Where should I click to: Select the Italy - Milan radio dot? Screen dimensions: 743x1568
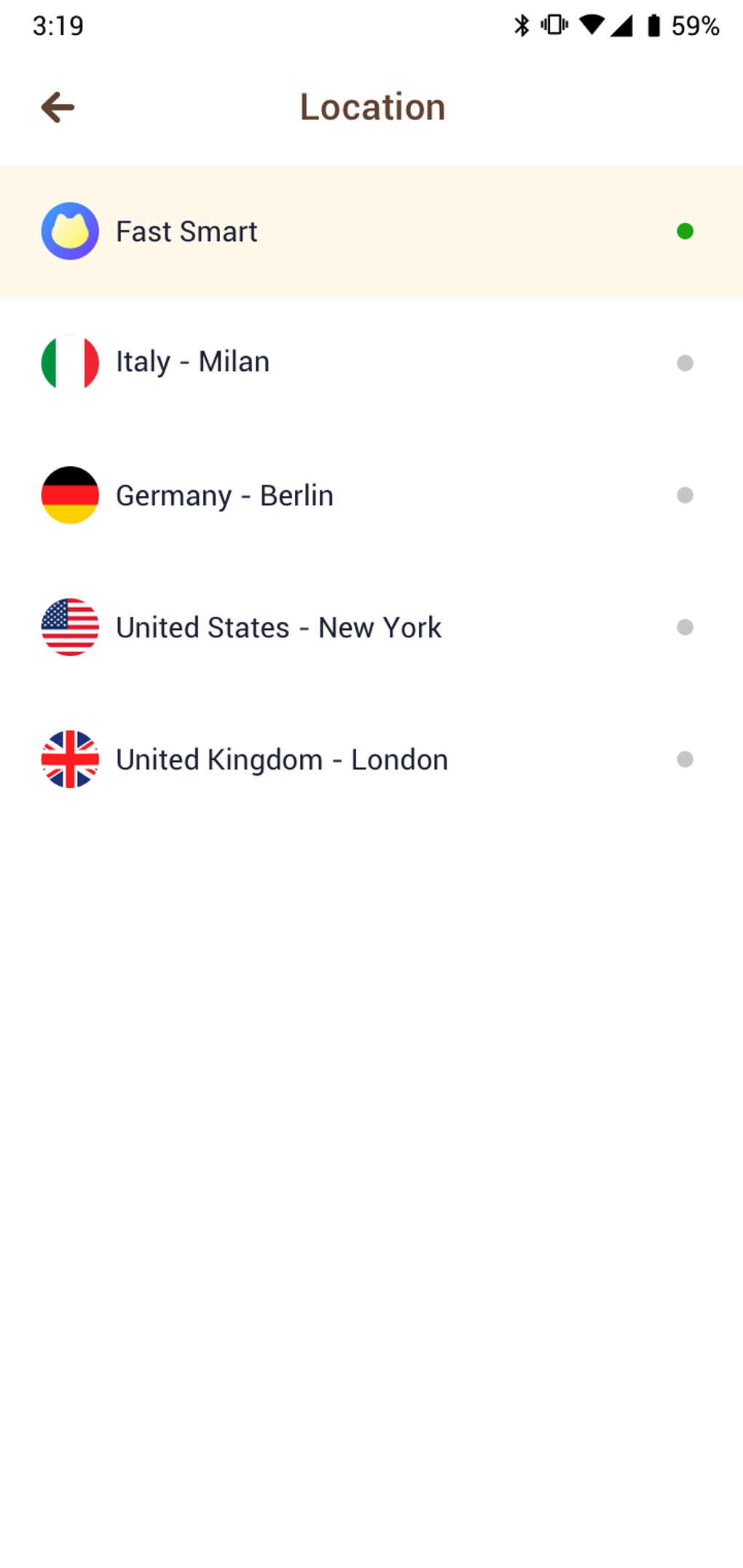(x=685, y=363)
